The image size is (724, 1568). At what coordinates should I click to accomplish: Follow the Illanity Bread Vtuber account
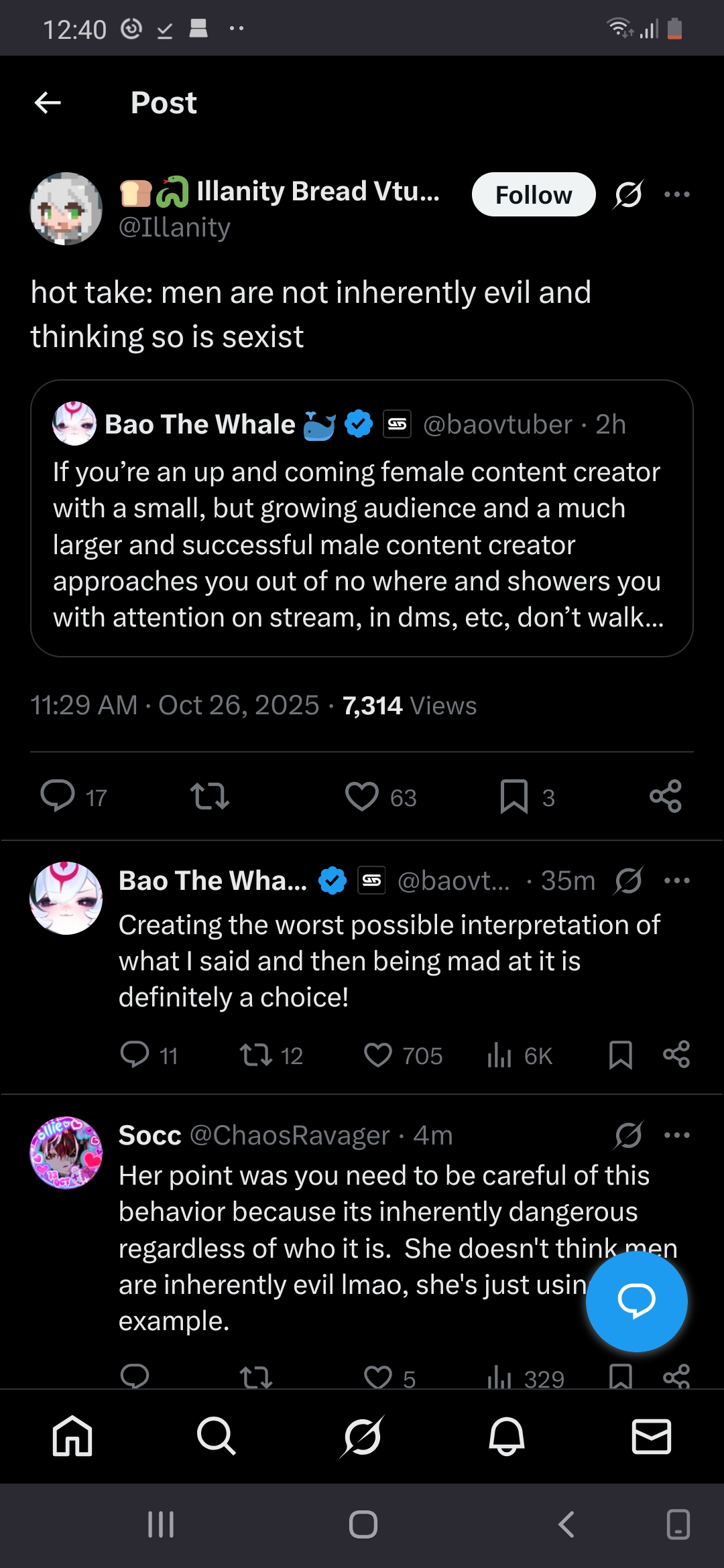pos(533,195)
